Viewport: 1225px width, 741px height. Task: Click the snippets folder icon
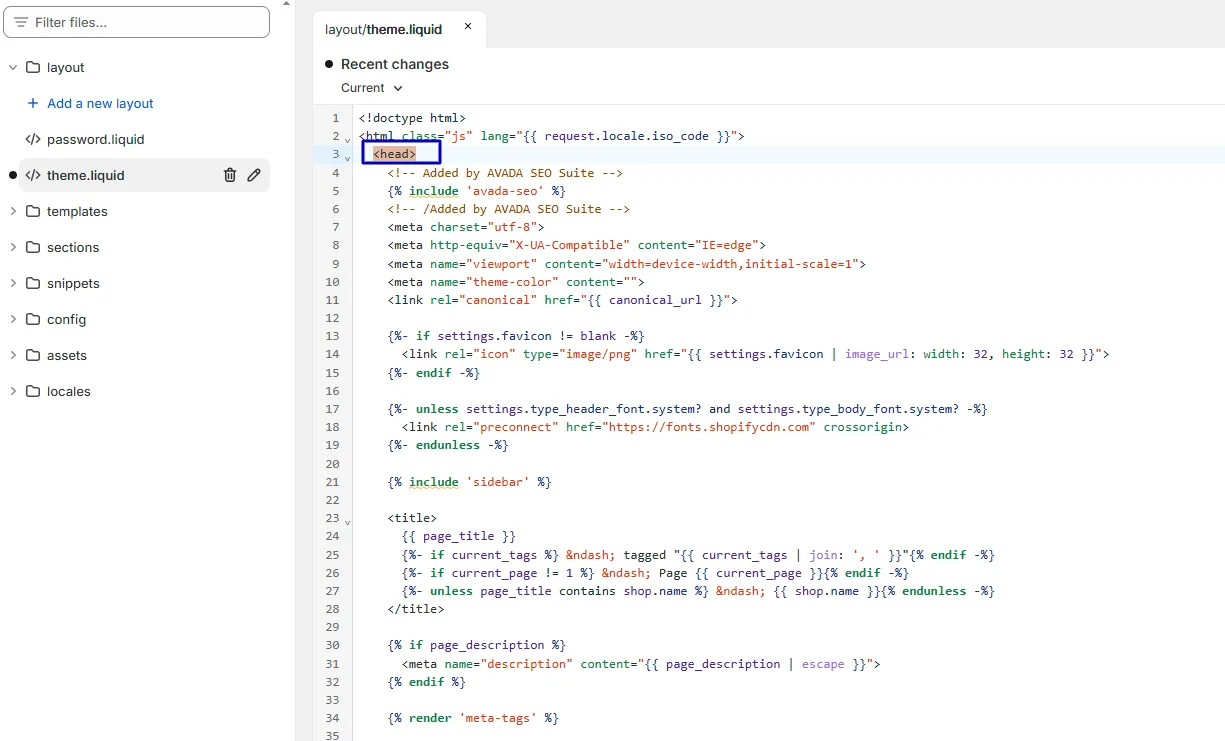33,283
